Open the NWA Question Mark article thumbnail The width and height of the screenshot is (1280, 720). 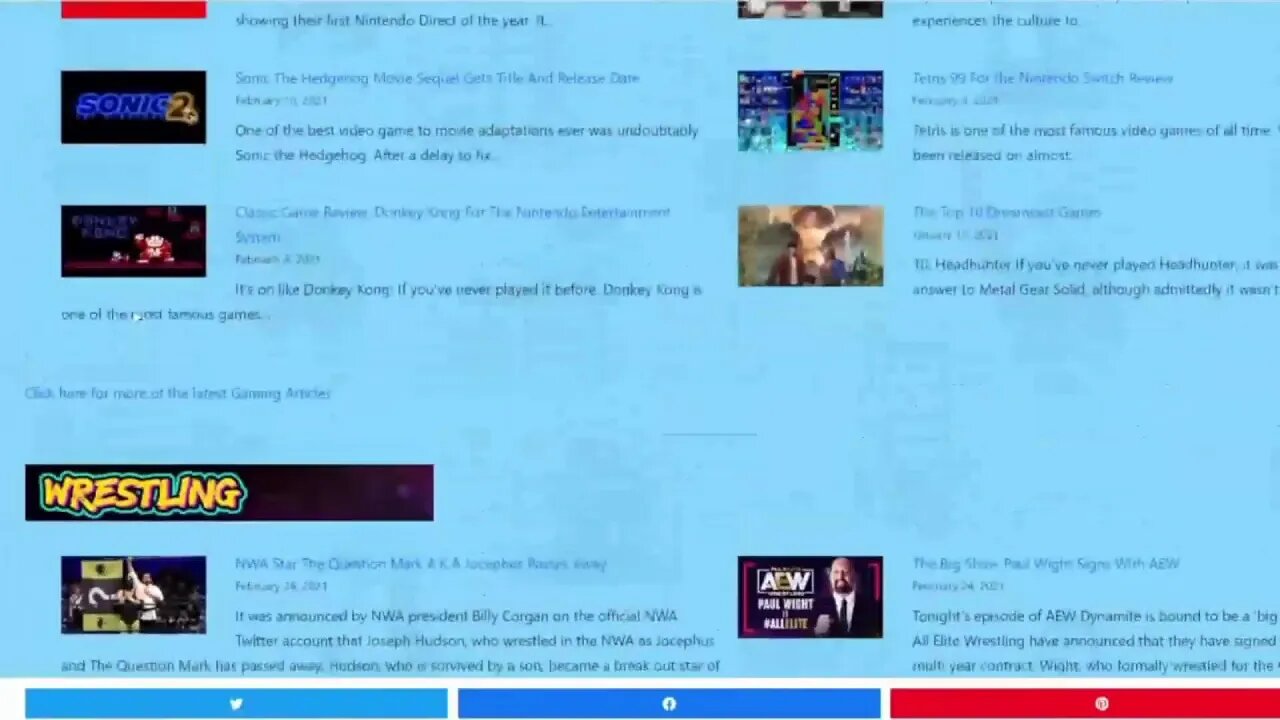[x=133, y=595]
